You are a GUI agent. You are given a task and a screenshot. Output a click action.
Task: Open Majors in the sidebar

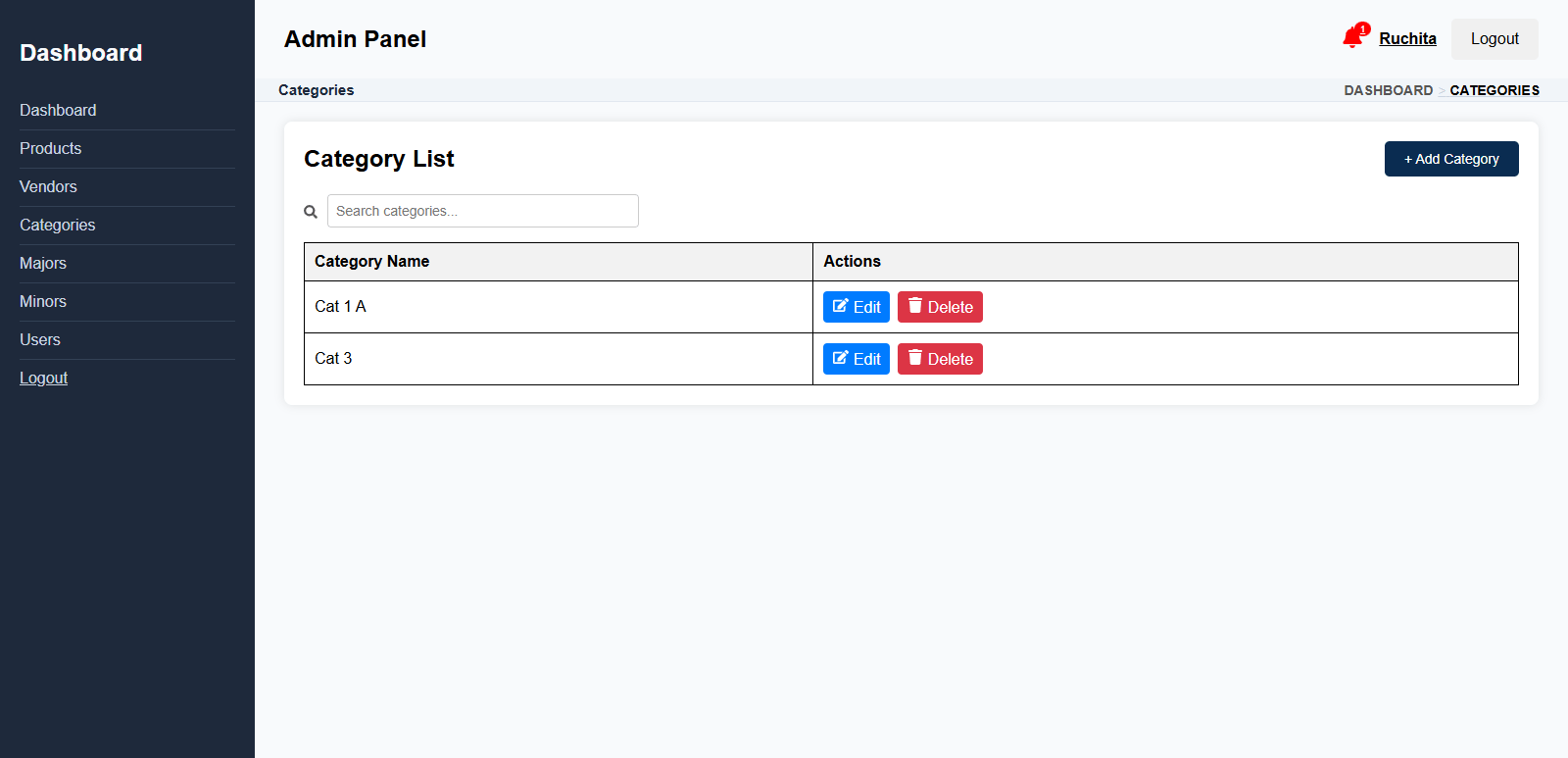click(43, 264)
